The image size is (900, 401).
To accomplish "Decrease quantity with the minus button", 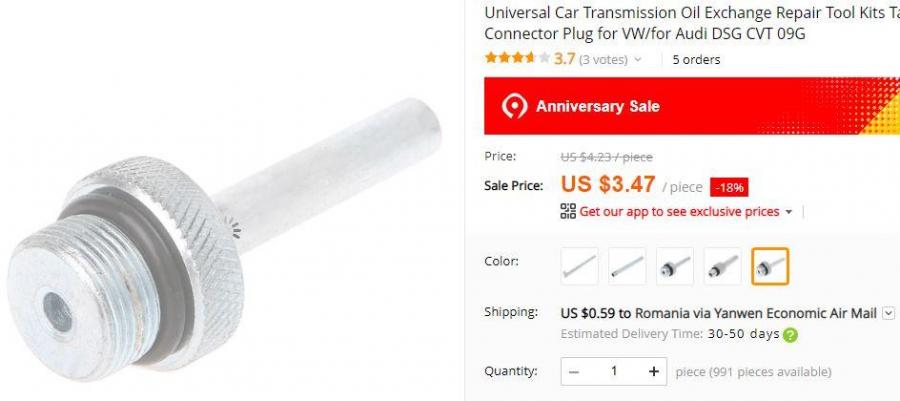I will point(573,372).
